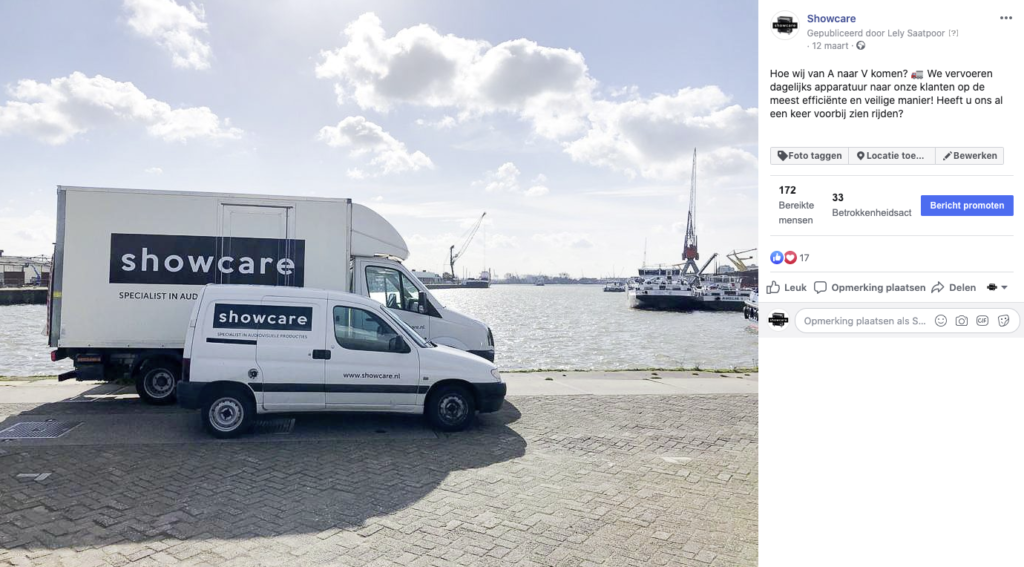This screenshot has height=567, width=1024.
Task: Add a sticker to the comment
Action: [x=1004, y=321]
